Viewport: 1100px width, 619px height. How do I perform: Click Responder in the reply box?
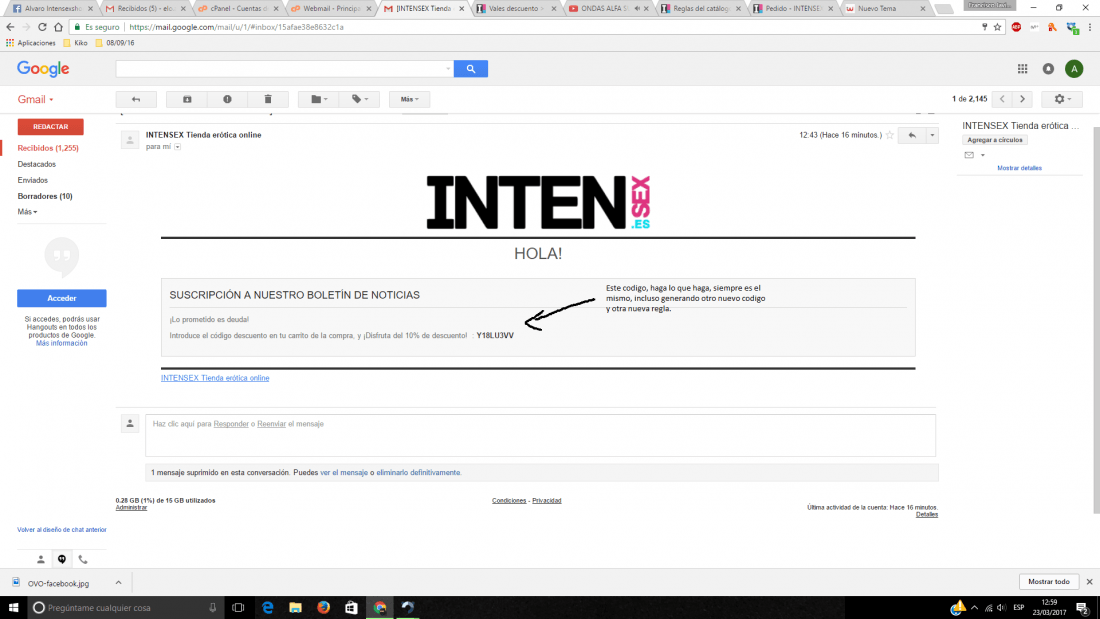[231, 424]
